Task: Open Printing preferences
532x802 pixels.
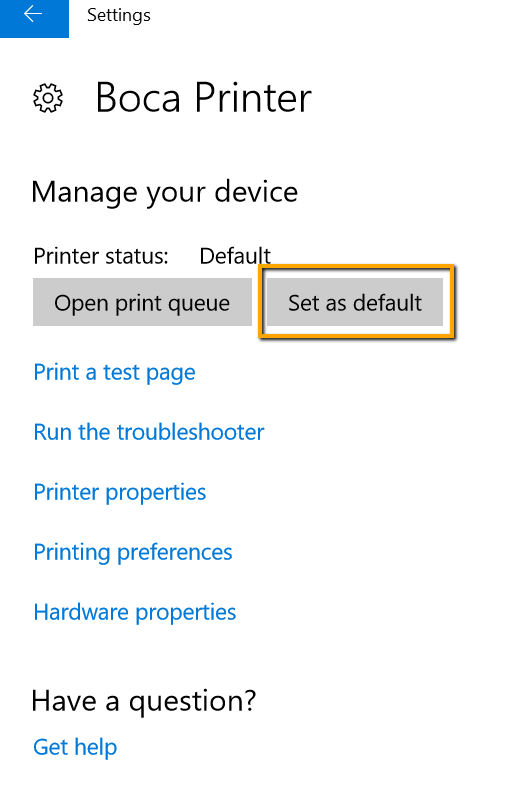Action: [133, 552]
